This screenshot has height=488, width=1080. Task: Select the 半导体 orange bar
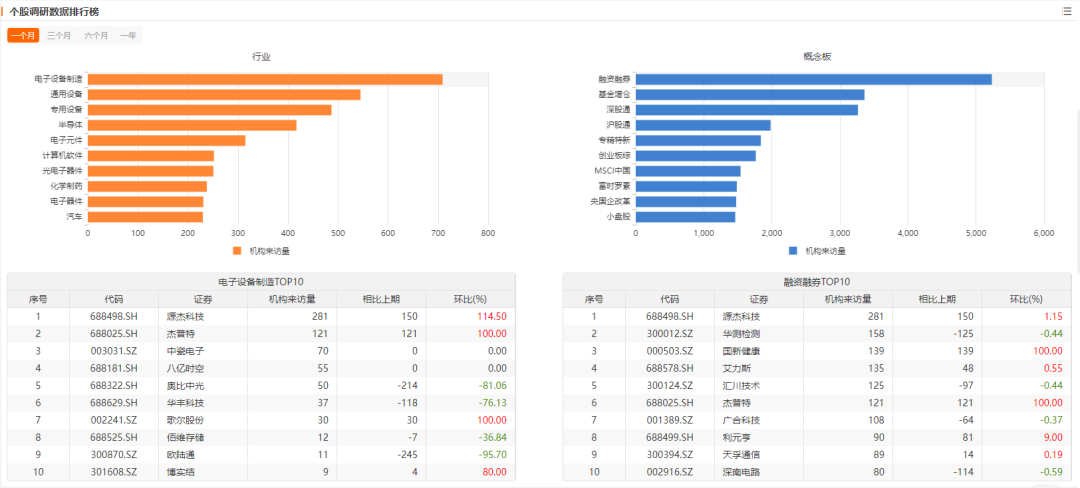click(192, 125)
